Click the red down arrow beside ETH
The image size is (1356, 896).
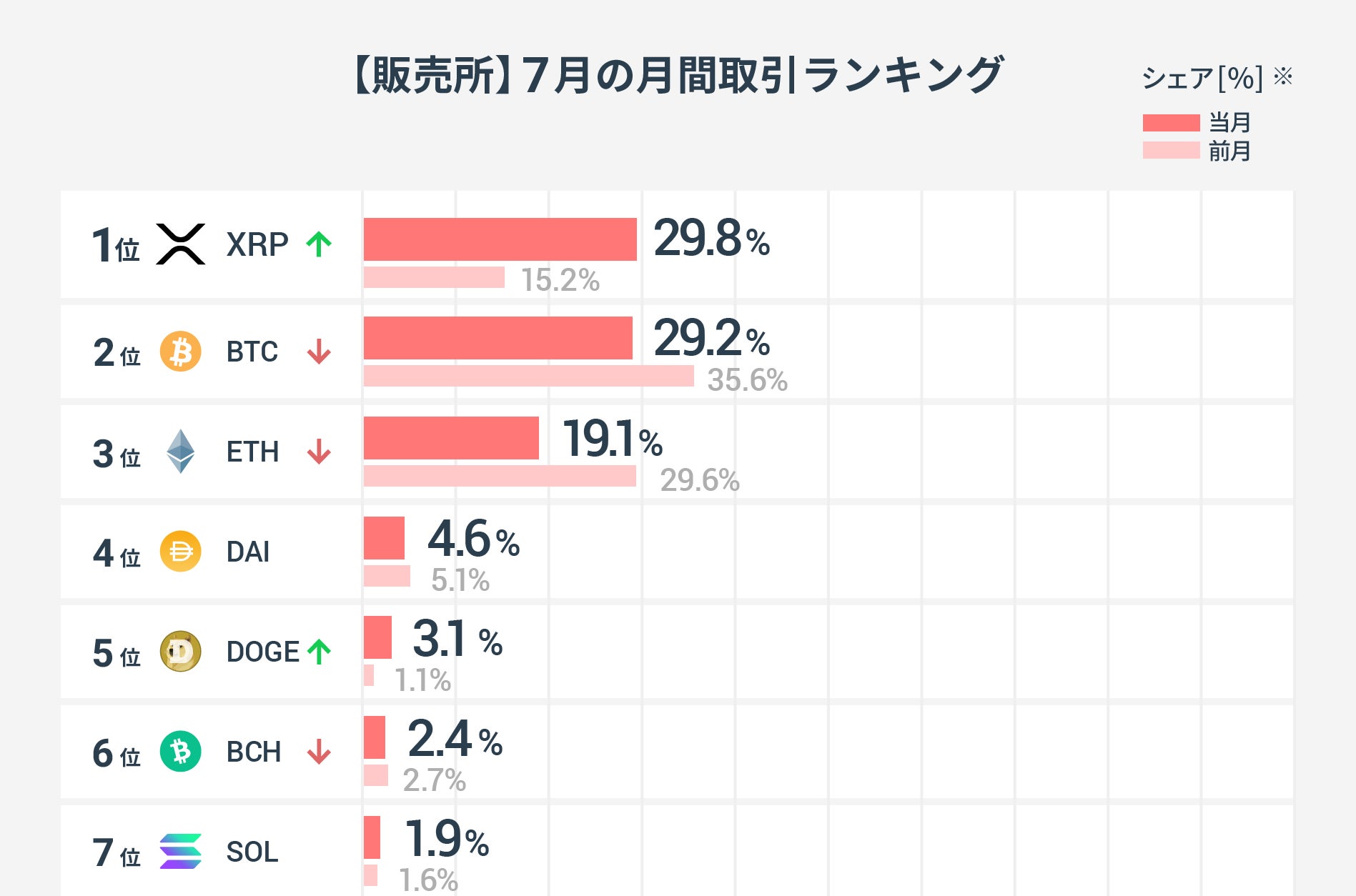click(319, 452)
